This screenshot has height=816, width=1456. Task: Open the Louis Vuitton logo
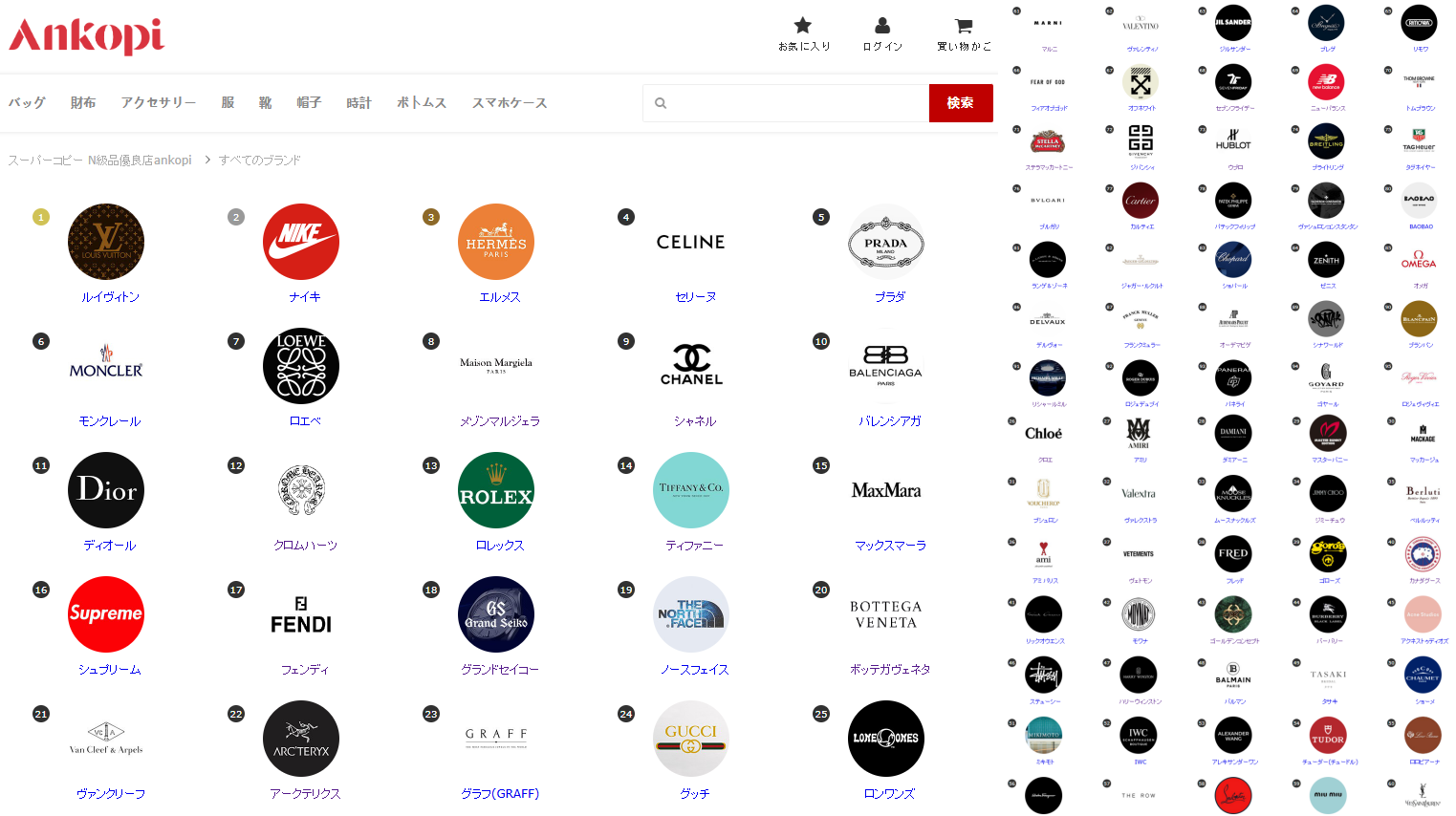tap(106, 242)
